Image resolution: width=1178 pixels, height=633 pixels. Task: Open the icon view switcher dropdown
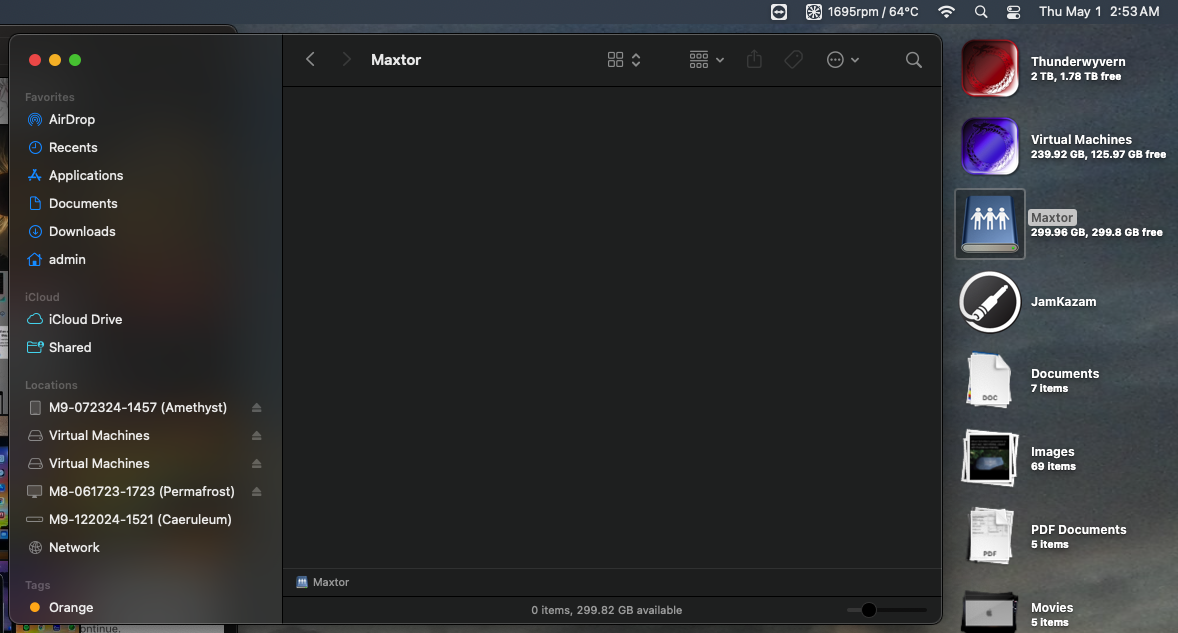click(x=624, y=60)
